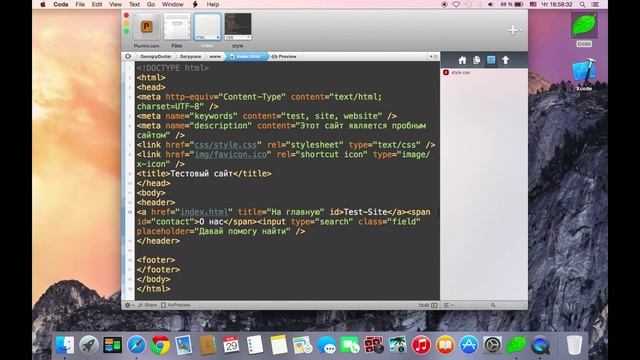Screen dimensions: 640x360
Task: Open the Apple menu
Action: pos(43,4)
